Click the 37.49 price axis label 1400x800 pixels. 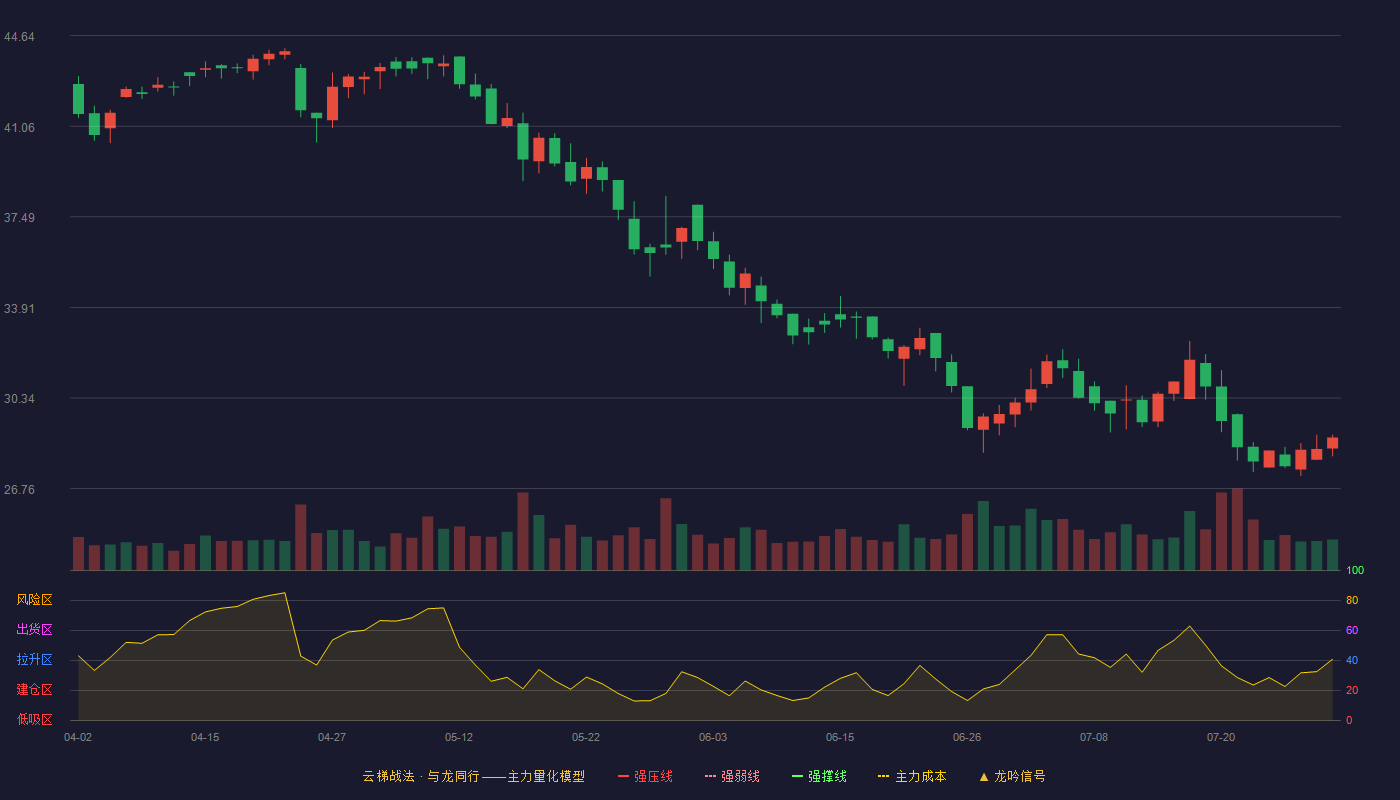19,218
